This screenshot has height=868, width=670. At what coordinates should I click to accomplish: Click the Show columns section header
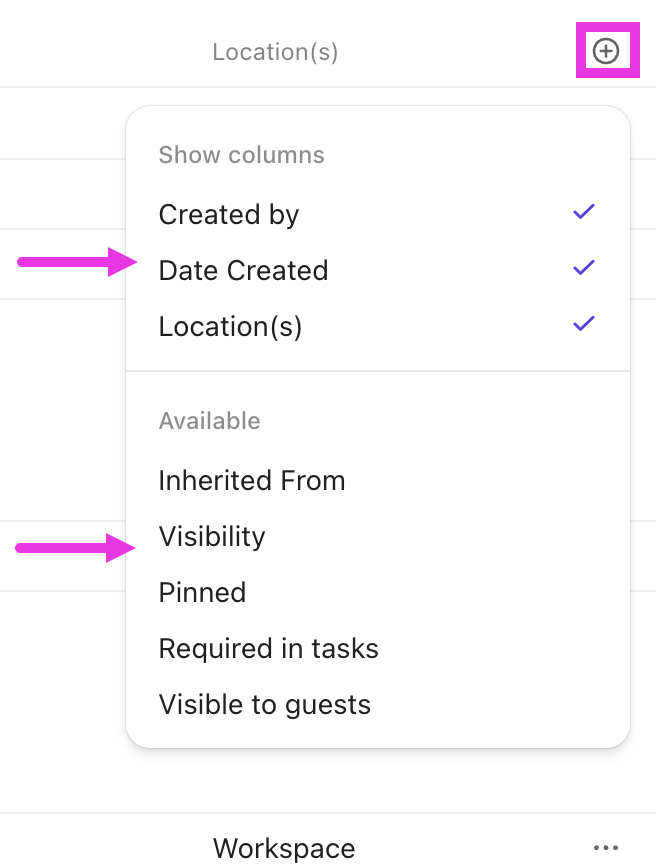(x=241, y=155)
